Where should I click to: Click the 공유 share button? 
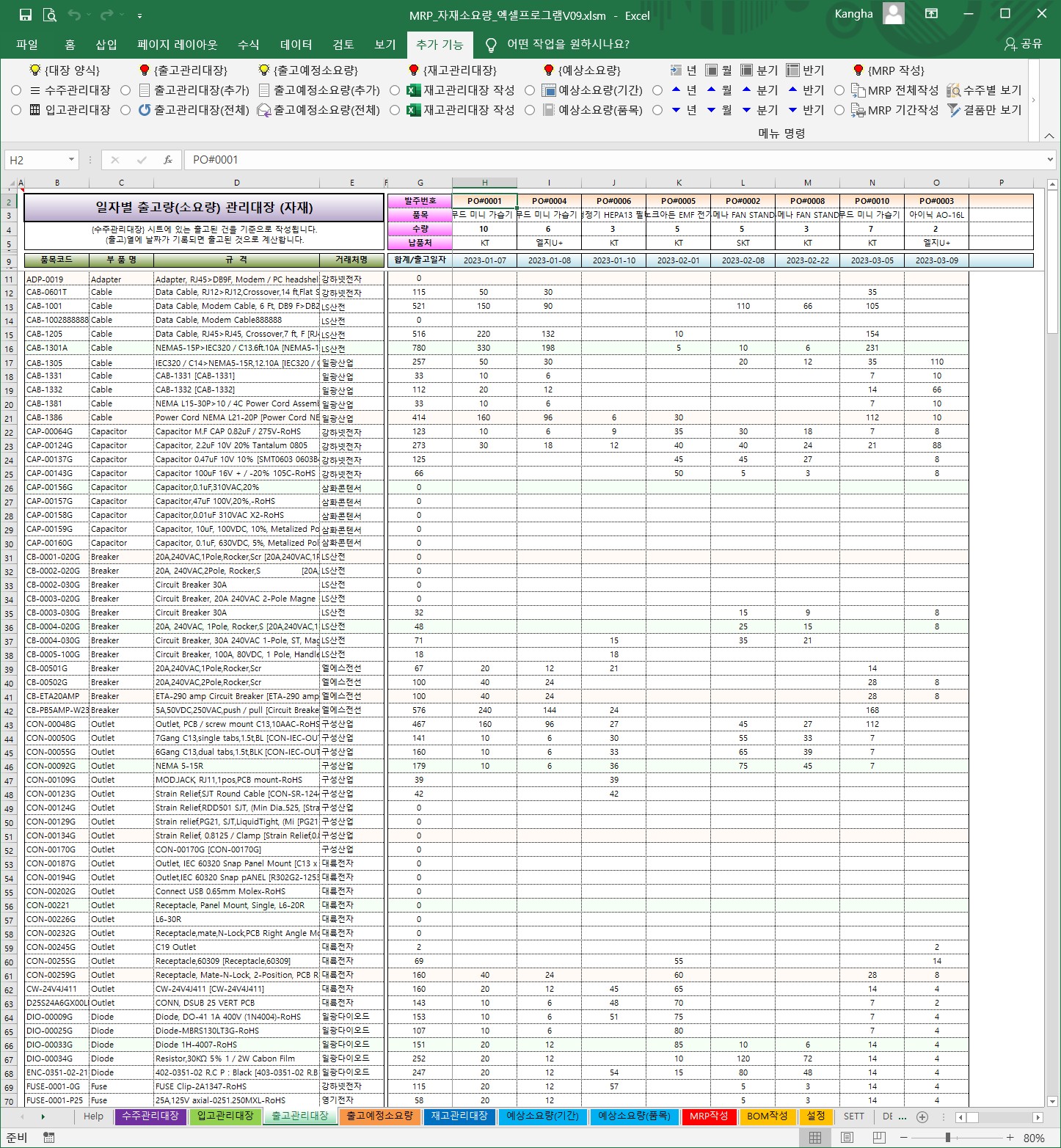click(x=1024, y=44)
